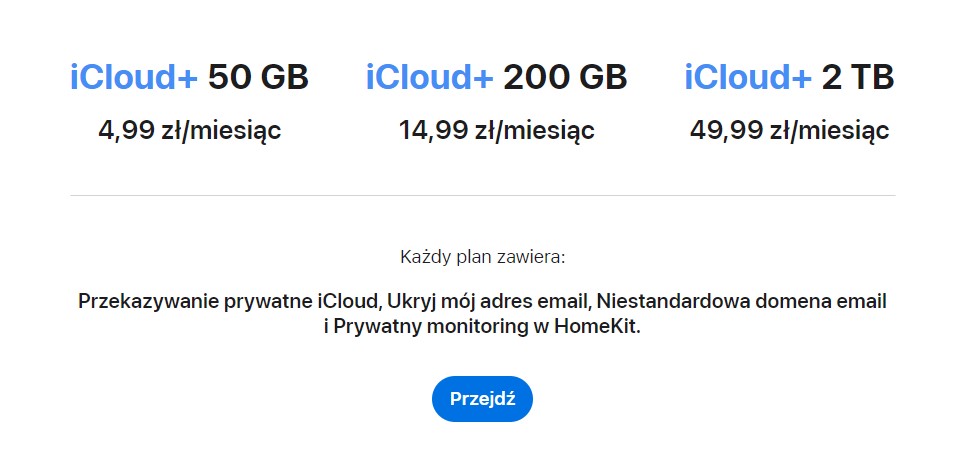Click the "2 TB" storage size text
The width and height of the screenshot is (958, 464).
click(858, 78)
